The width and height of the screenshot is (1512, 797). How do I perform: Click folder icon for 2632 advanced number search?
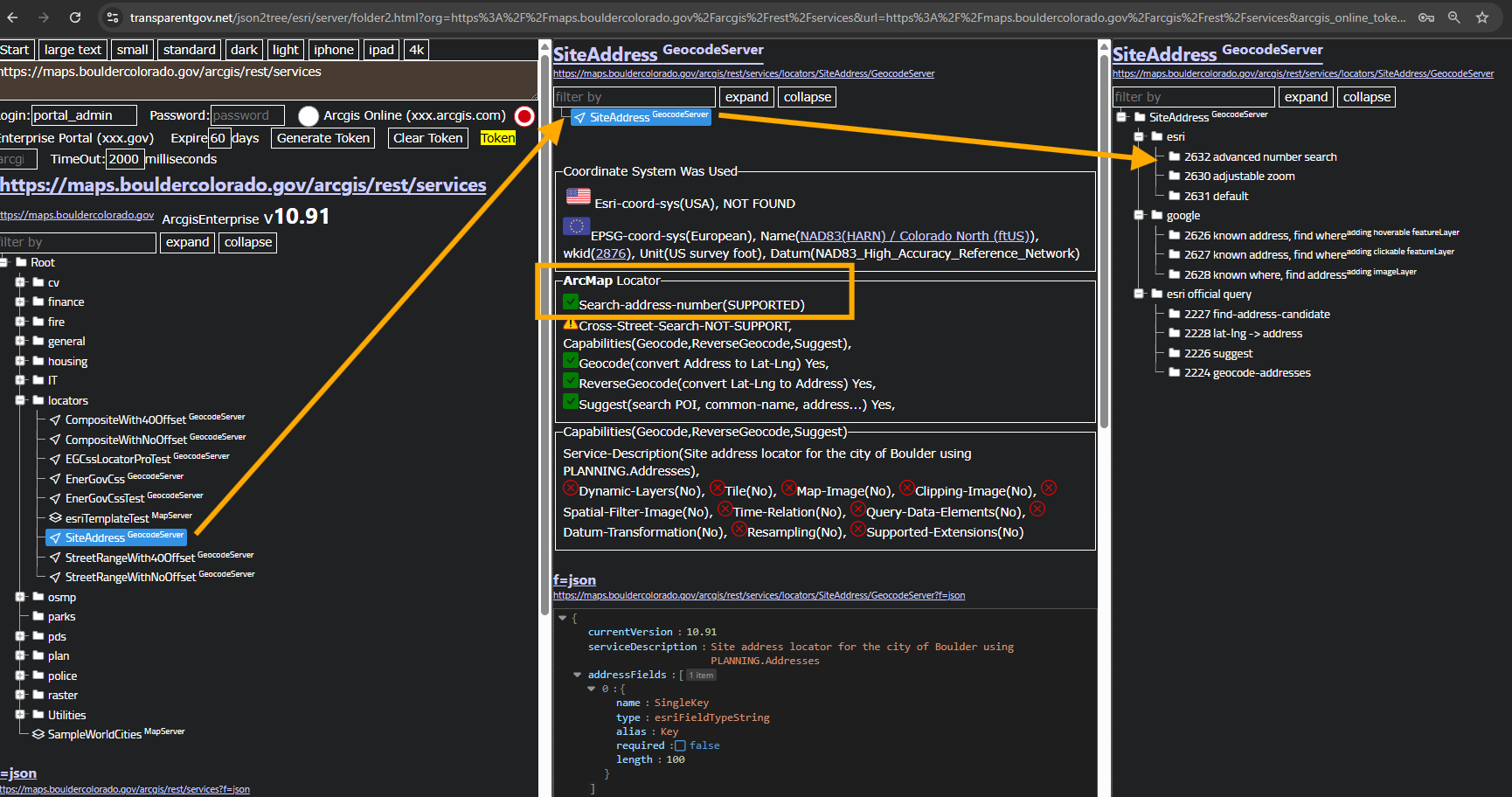[1174, 157]
